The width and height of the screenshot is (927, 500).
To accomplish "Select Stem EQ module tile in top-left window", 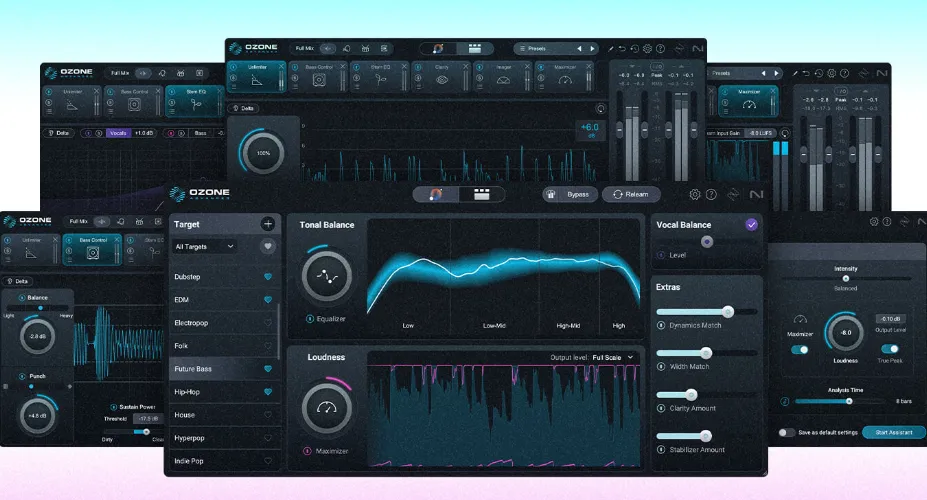I will [194, 101].
